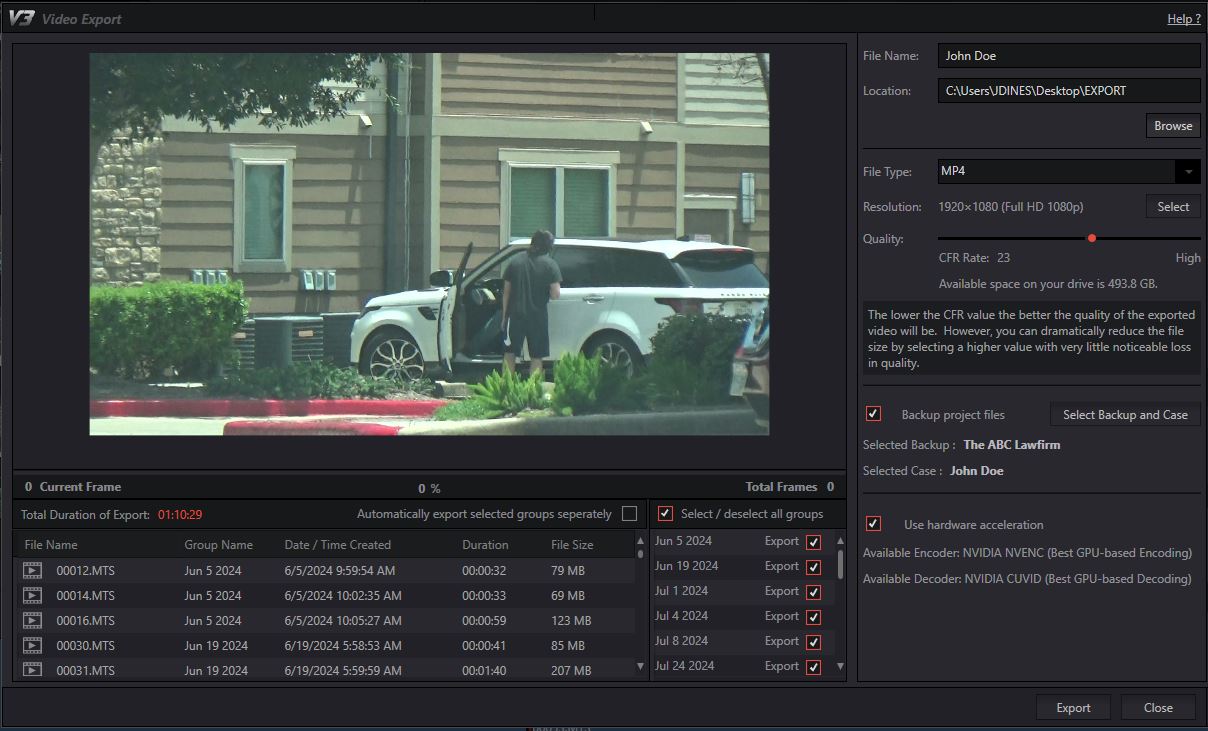
Task: Click the CFR Rate value 23
Action: [1004, 258]
